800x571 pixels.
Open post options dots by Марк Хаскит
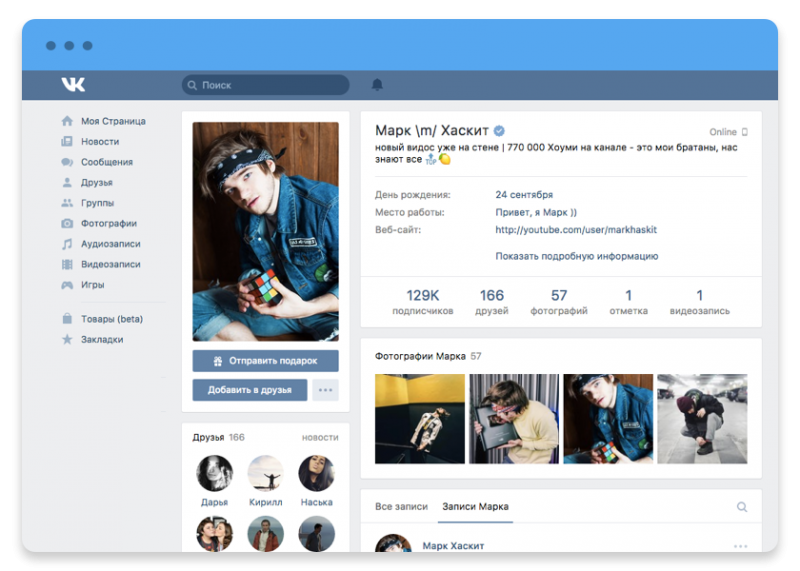pyautogui.click(x=740, y=547)
